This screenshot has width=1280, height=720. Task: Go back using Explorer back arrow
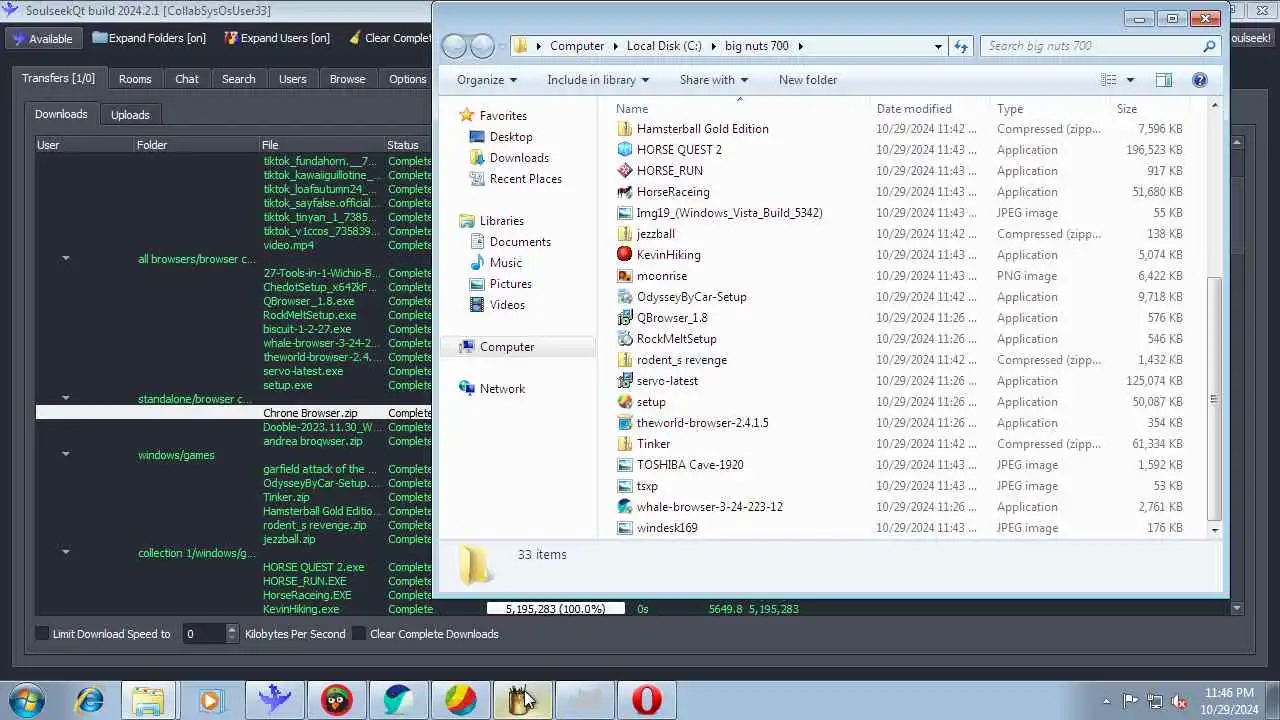(454, 46)
